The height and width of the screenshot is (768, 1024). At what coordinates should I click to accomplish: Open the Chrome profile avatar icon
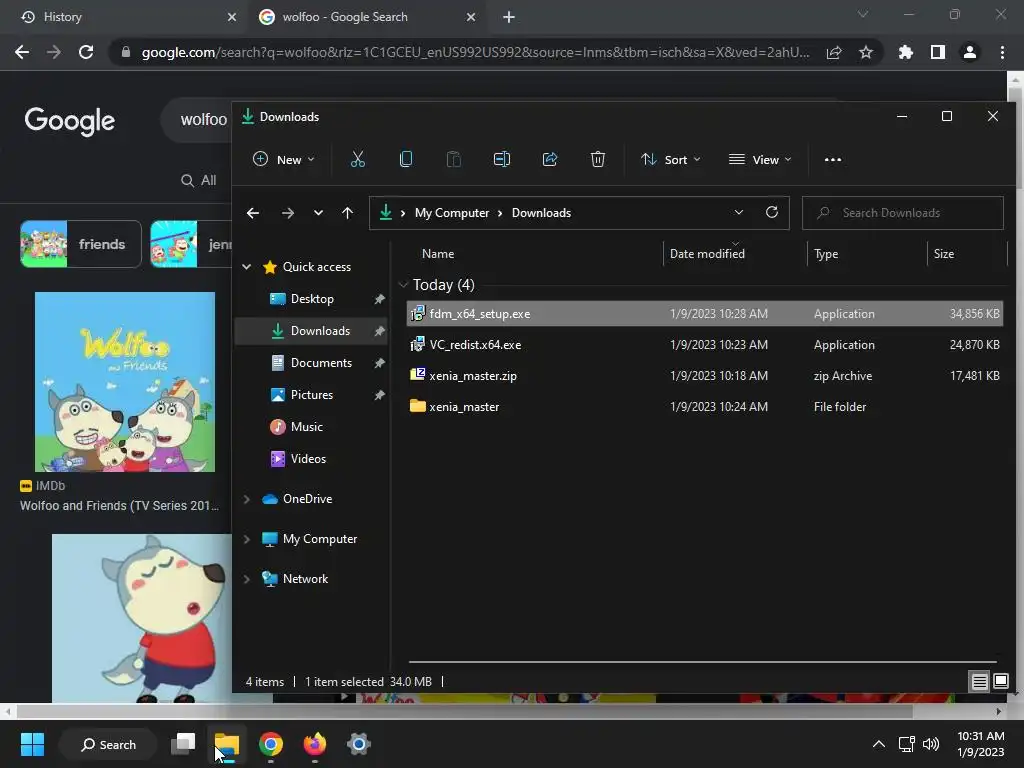tap(970, 52)
